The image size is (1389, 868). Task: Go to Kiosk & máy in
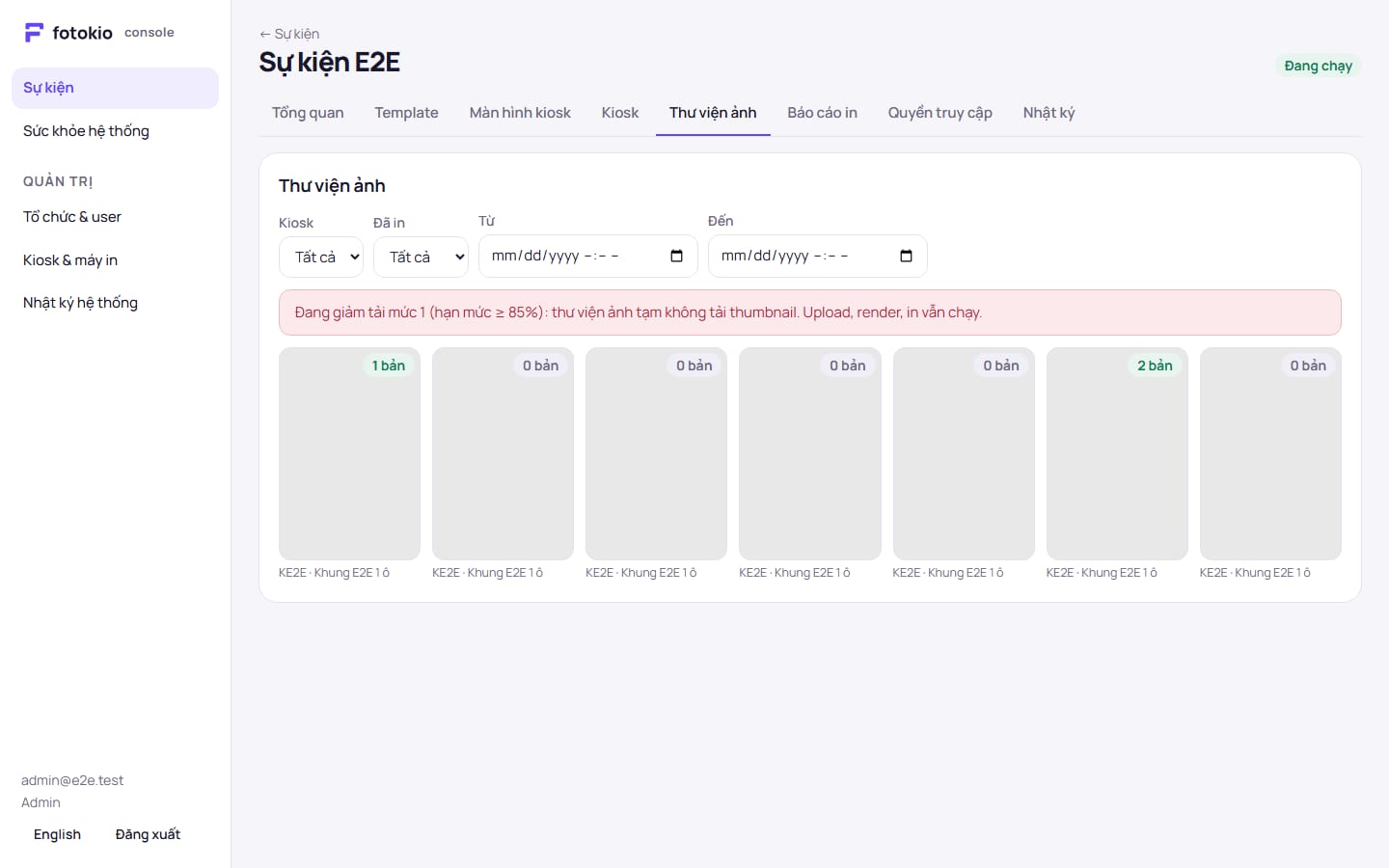[x=115, y=260]
